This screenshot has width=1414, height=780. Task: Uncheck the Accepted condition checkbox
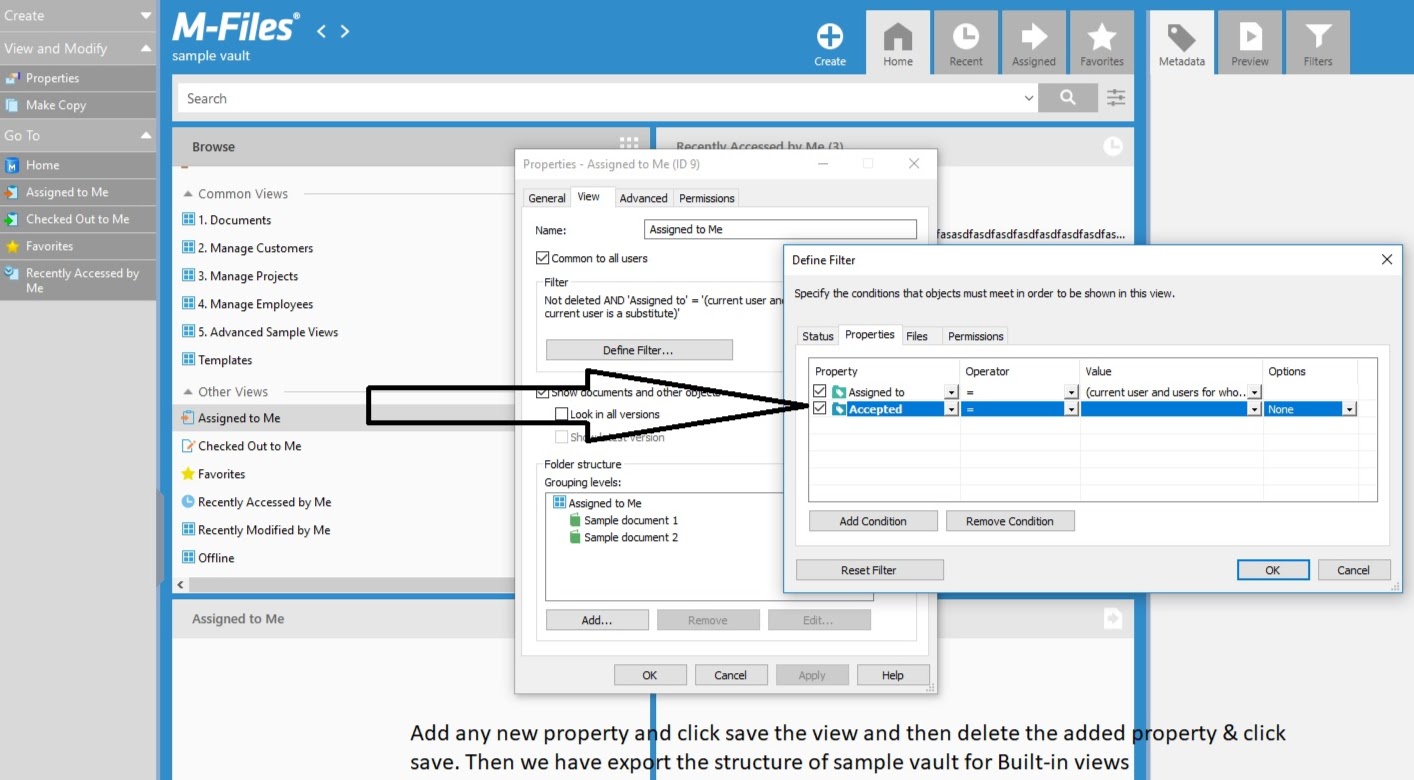tap(820, 409)
